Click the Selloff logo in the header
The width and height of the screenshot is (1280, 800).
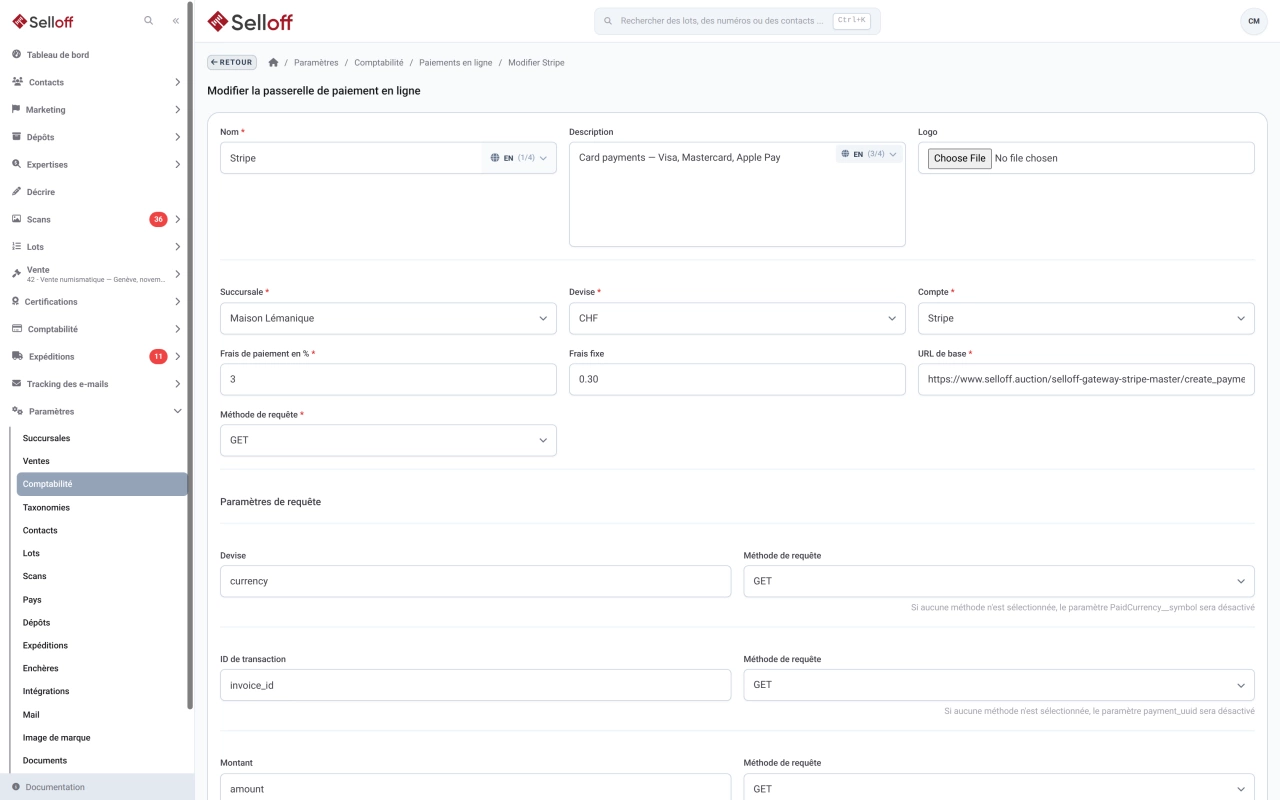[x=250, y=21]
